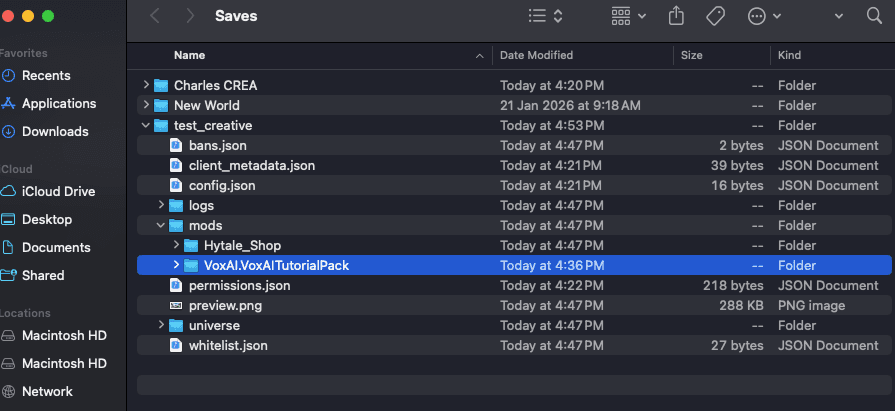
Task: Sort by the Kind column header
Action: tap(789, 55)
